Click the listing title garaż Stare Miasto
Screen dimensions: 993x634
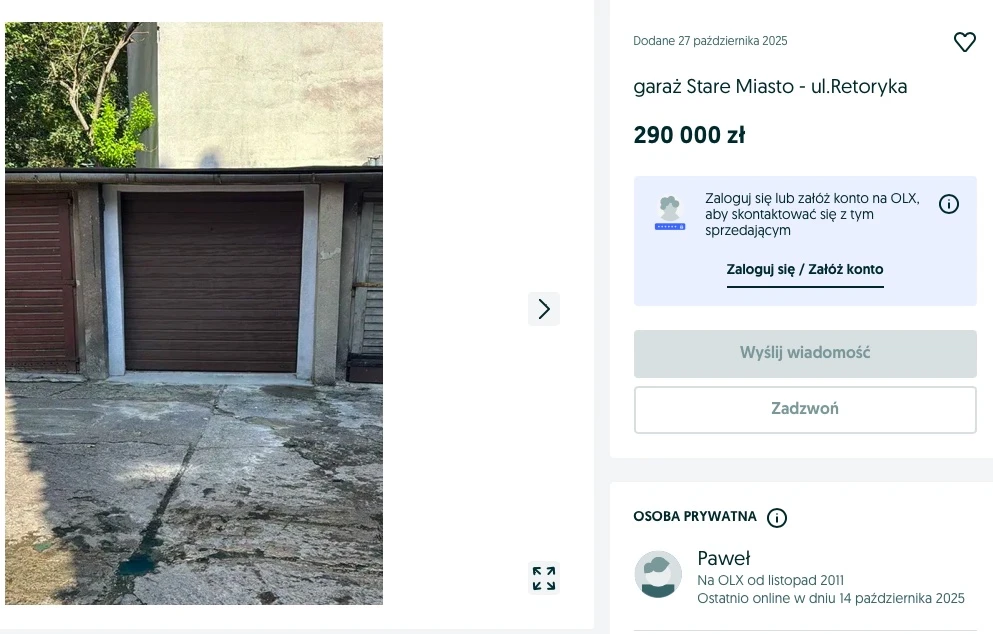pos(770,86)
